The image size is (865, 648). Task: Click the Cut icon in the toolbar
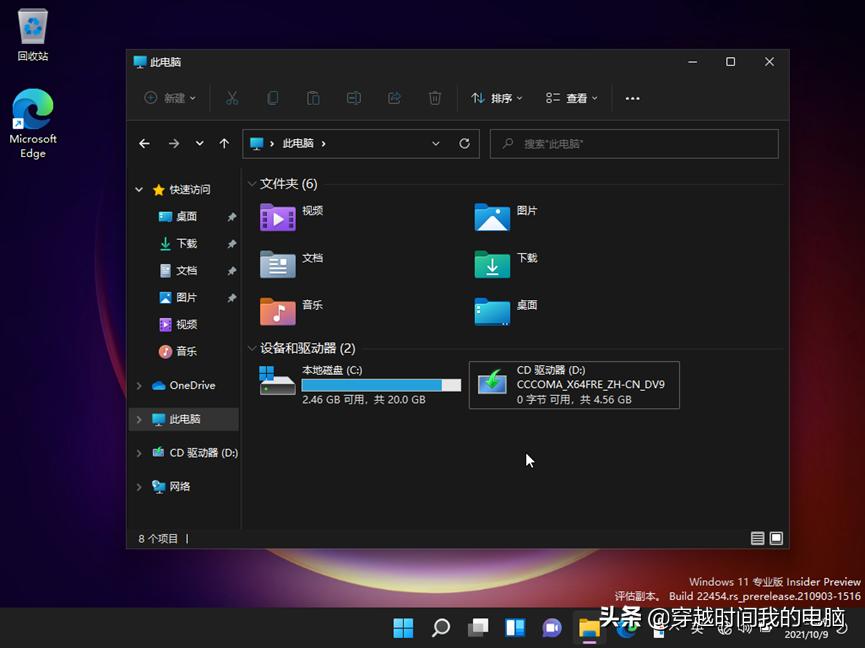pos(232,97)
